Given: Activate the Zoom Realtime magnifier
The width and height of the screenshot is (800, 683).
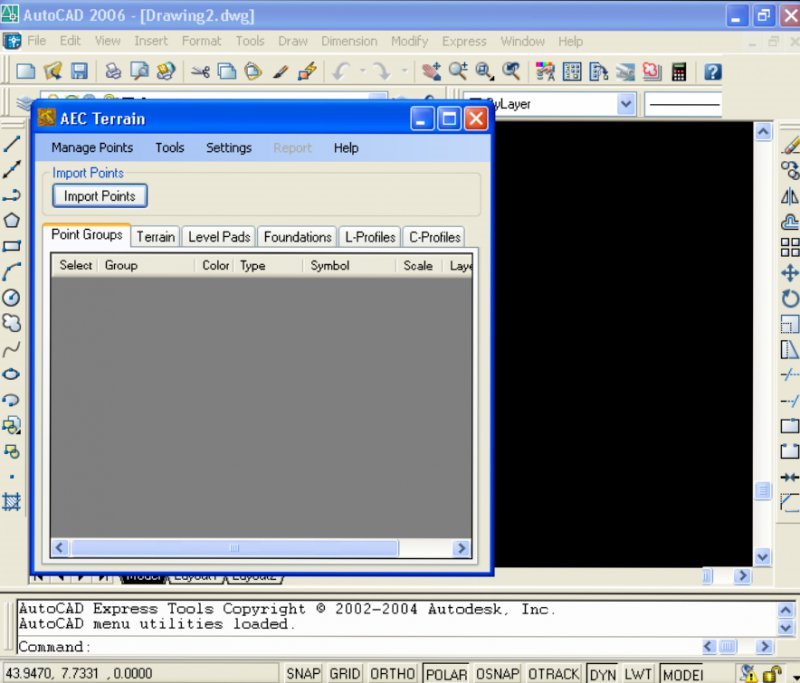Looking at the screenshot, I should coord(458,71).
